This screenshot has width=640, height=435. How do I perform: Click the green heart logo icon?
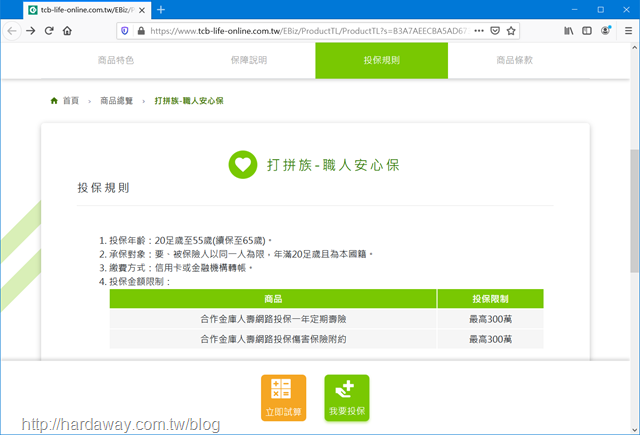pyautogui.click(x=243, y=164)
